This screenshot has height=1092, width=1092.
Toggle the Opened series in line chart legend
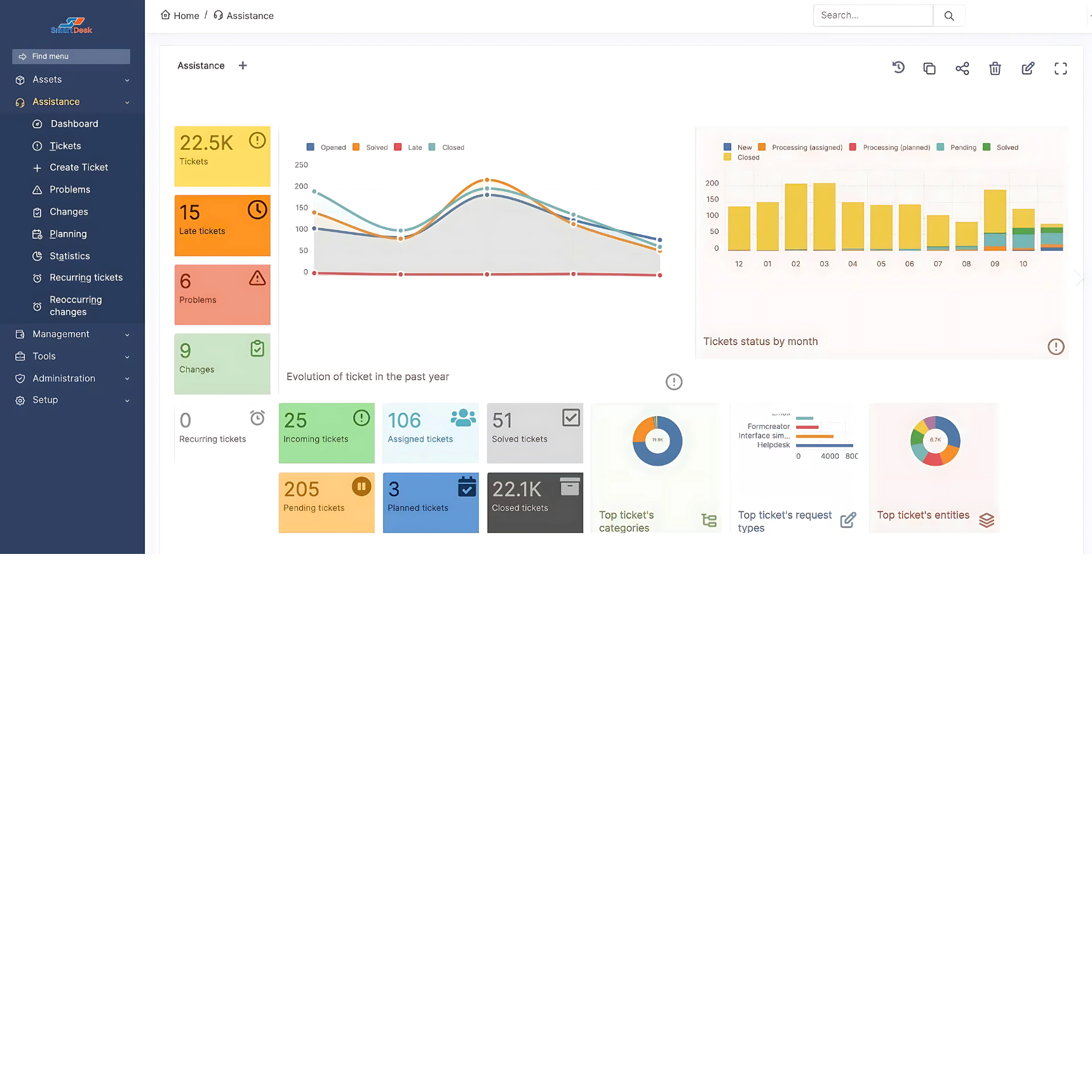[x=327, y=147]
